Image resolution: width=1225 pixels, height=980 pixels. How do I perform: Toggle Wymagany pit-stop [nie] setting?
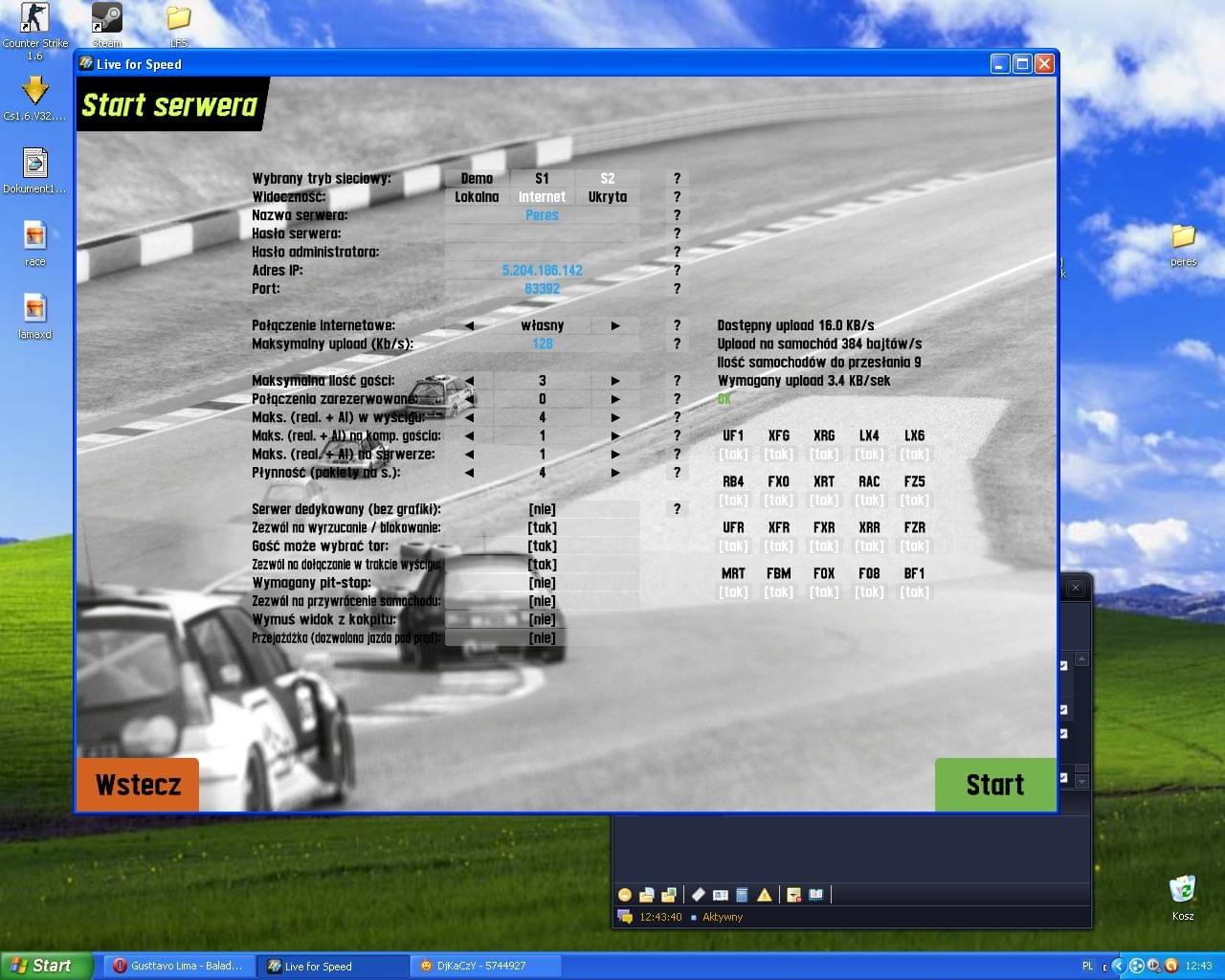point(542,583)
